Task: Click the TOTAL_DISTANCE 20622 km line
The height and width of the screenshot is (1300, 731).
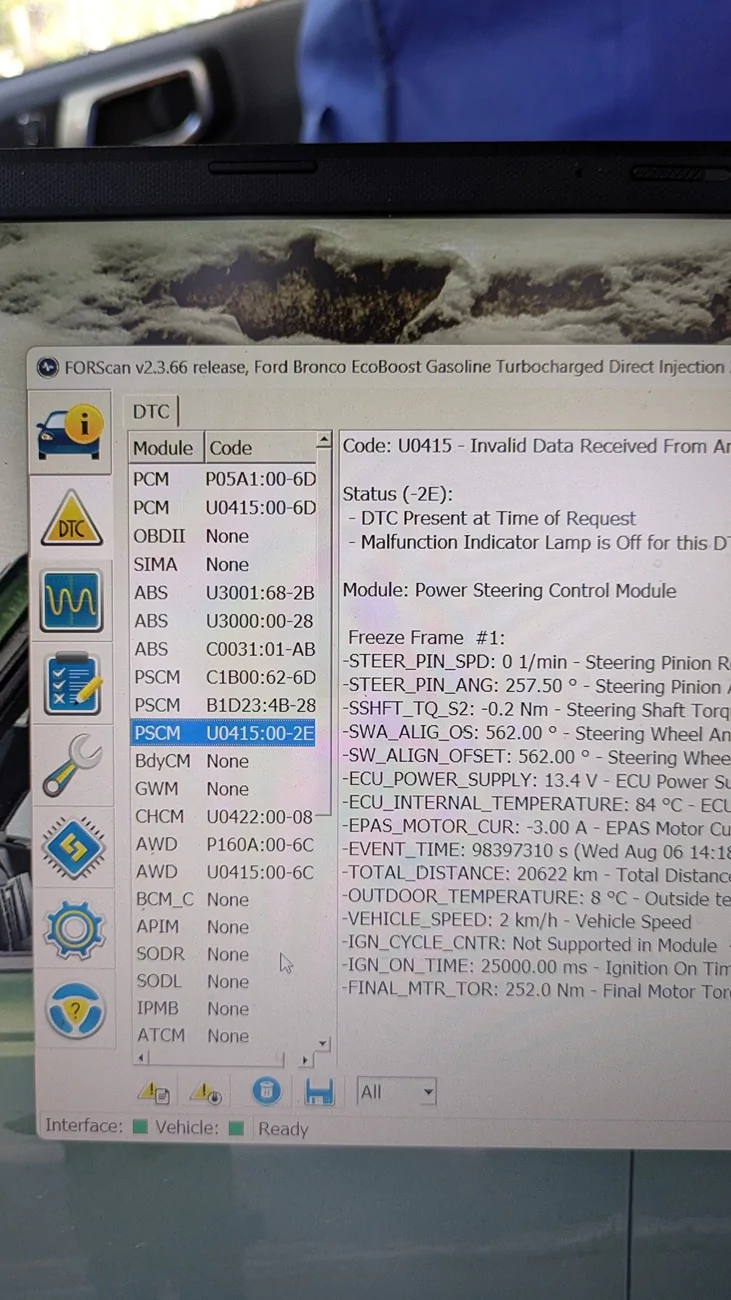Action: point(536,874)
